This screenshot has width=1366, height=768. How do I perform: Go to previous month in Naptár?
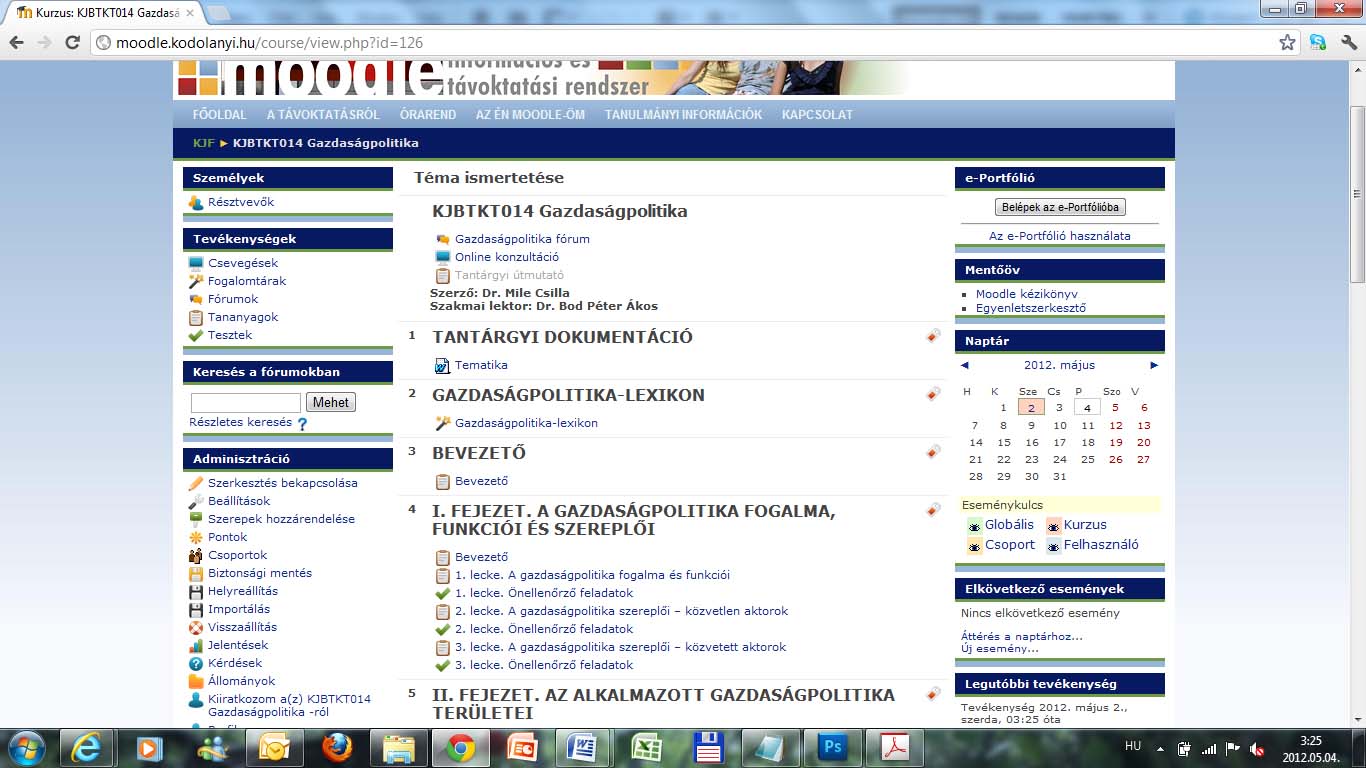coord(965,365)
